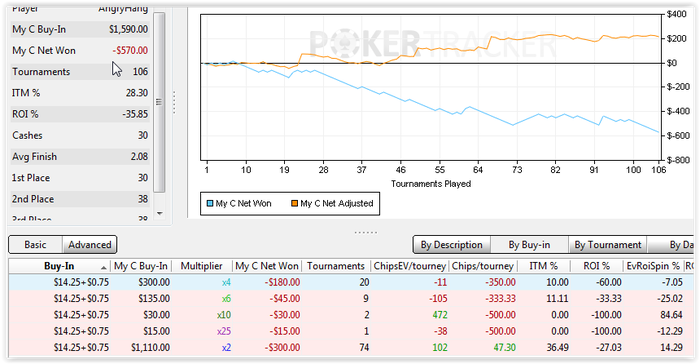Click the My C Net Adjusted legend label
This screenshot has width=700, height=364.
click(x=337, y=204)
